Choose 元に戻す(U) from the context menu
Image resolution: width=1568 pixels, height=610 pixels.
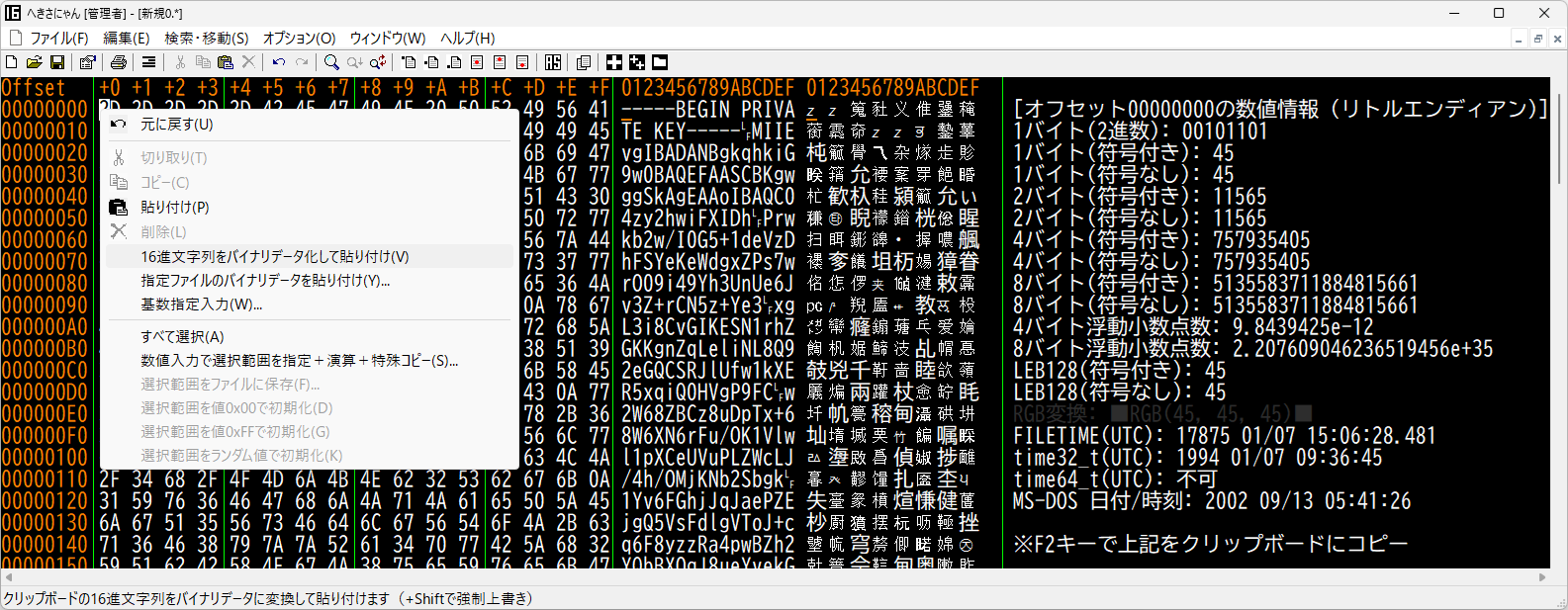click(x=176, y=125)
